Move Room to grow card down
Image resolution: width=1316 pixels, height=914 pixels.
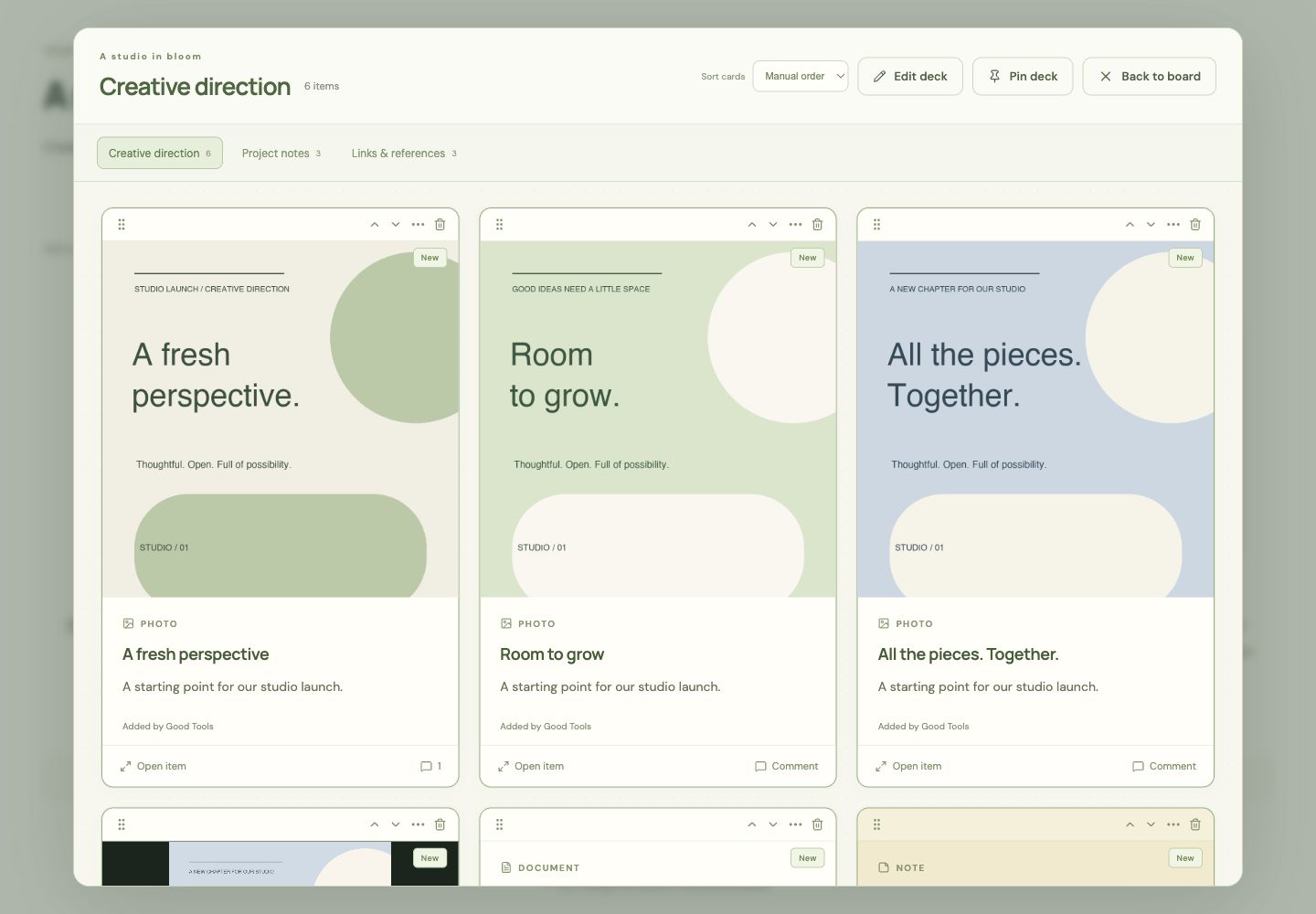point(773,225)
